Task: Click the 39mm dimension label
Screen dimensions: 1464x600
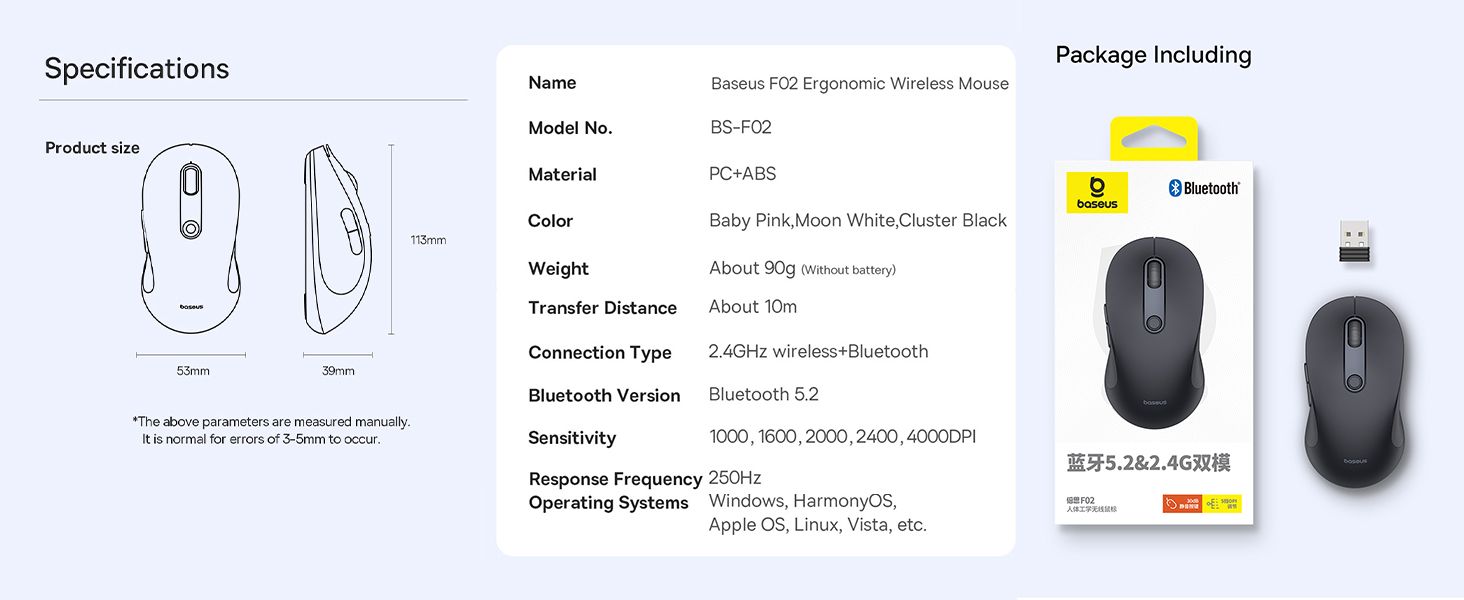Action: (338, 371)
